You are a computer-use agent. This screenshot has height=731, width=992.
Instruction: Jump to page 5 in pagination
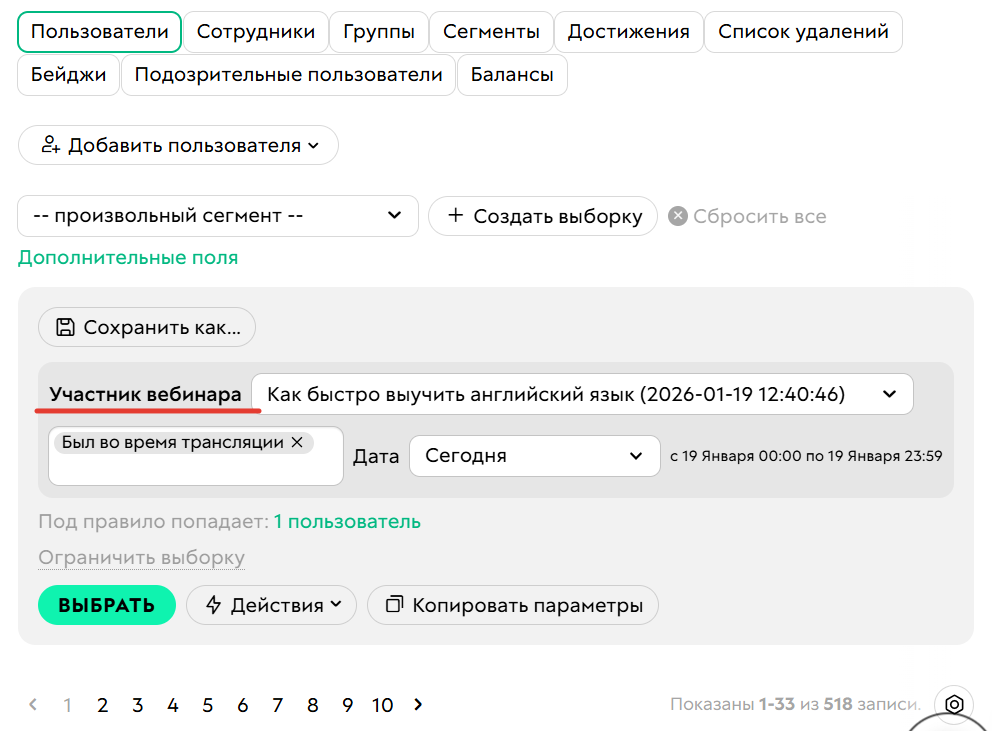coord(207,705)
